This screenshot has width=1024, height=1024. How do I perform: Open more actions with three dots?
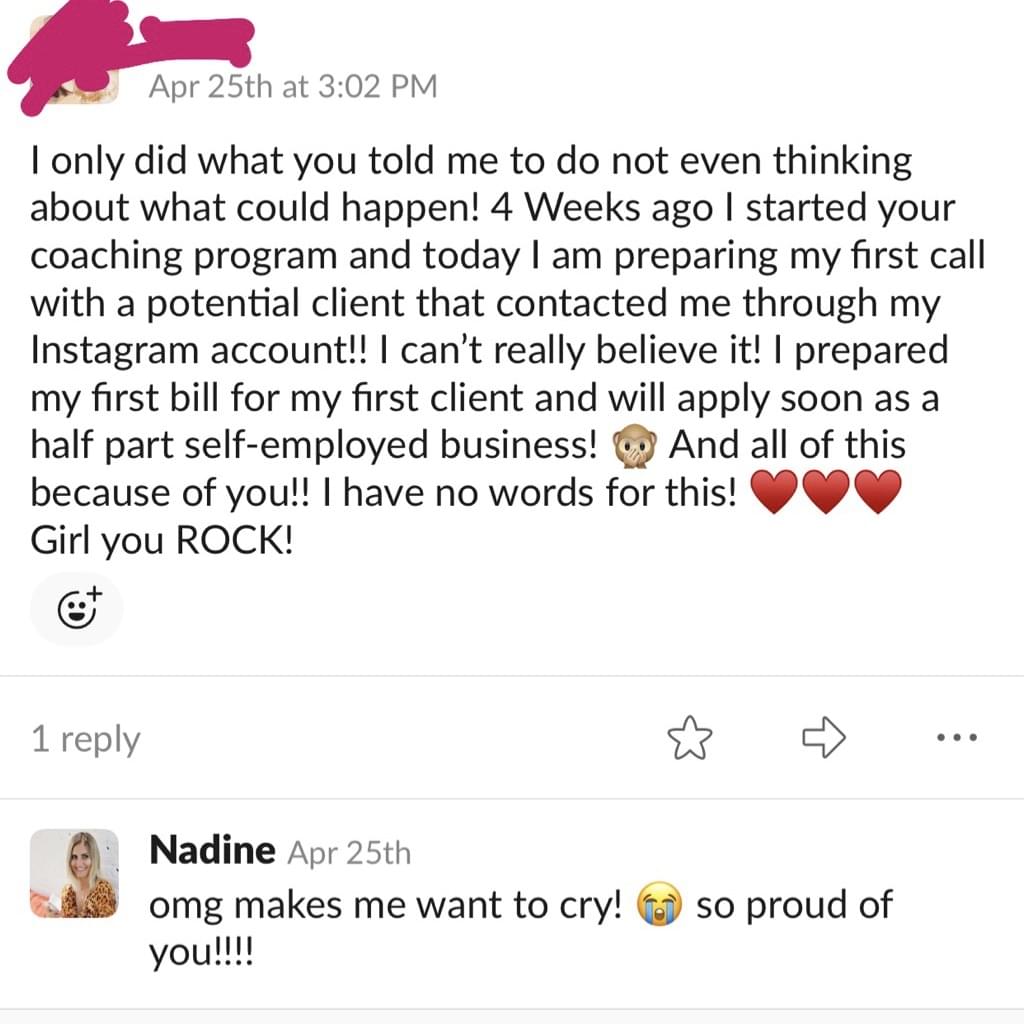click(x=957, y=738)
